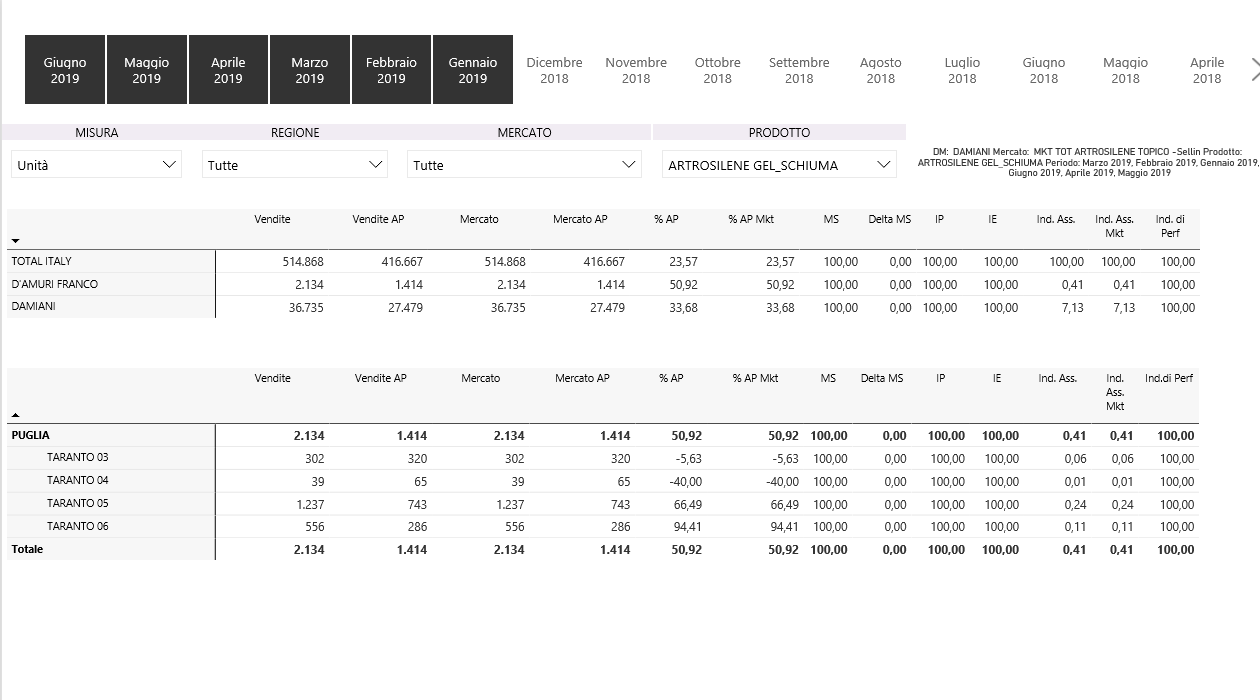Viewport: 1260px width, 700px height.
Task: Open the Misura dropdown showing Unità
Action: (96, 166)
